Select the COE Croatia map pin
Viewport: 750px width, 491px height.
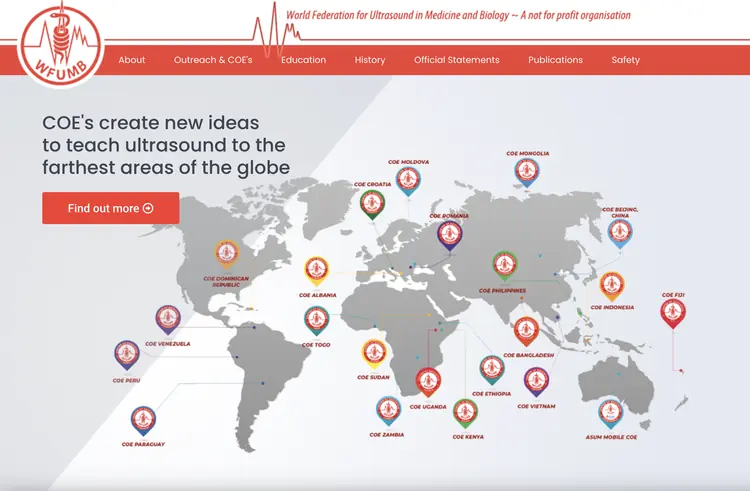(372, 203)
